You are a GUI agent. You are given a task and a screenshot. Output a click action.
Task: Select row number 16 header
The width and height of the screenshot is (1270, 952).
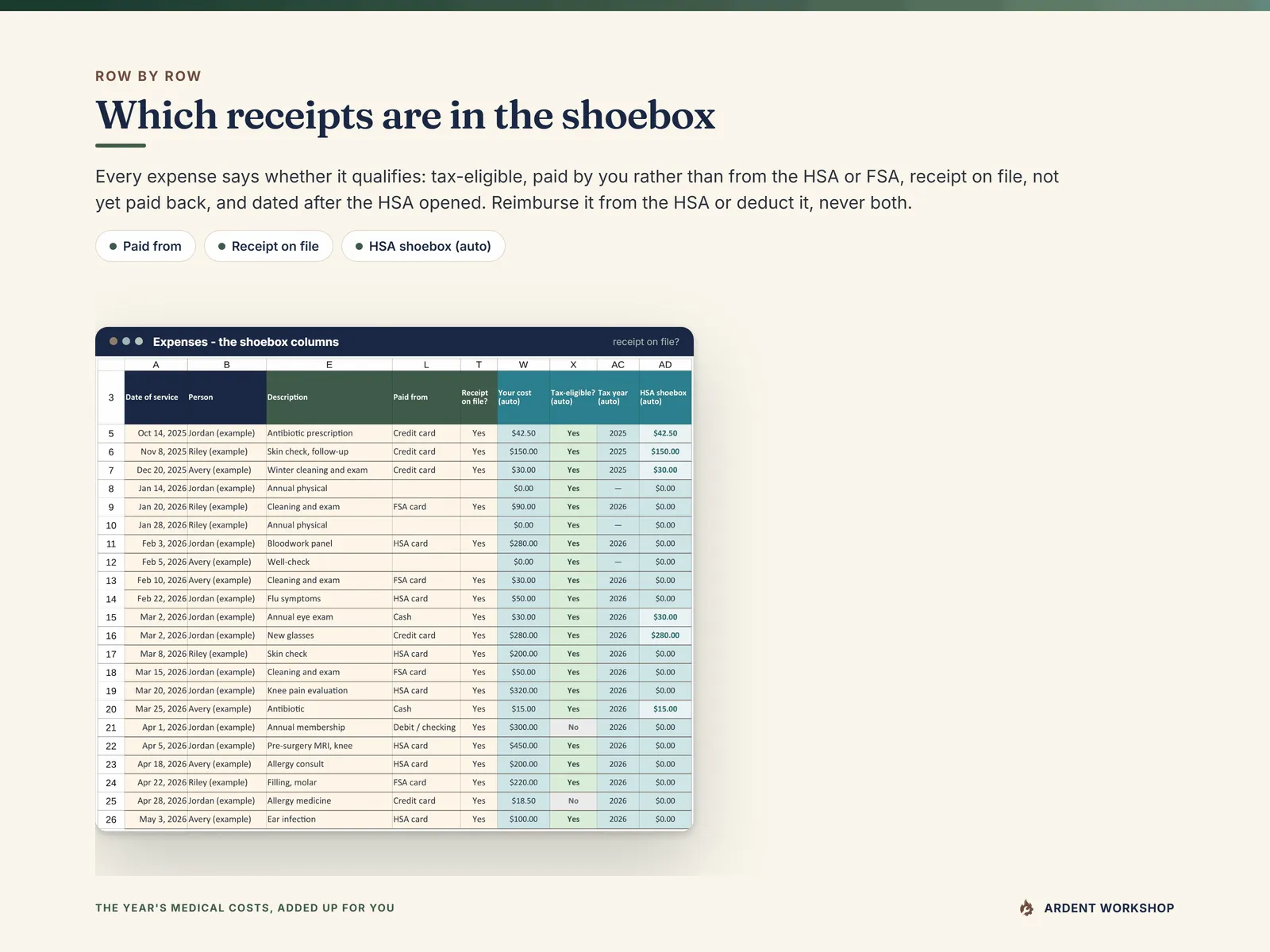point(111,635)
